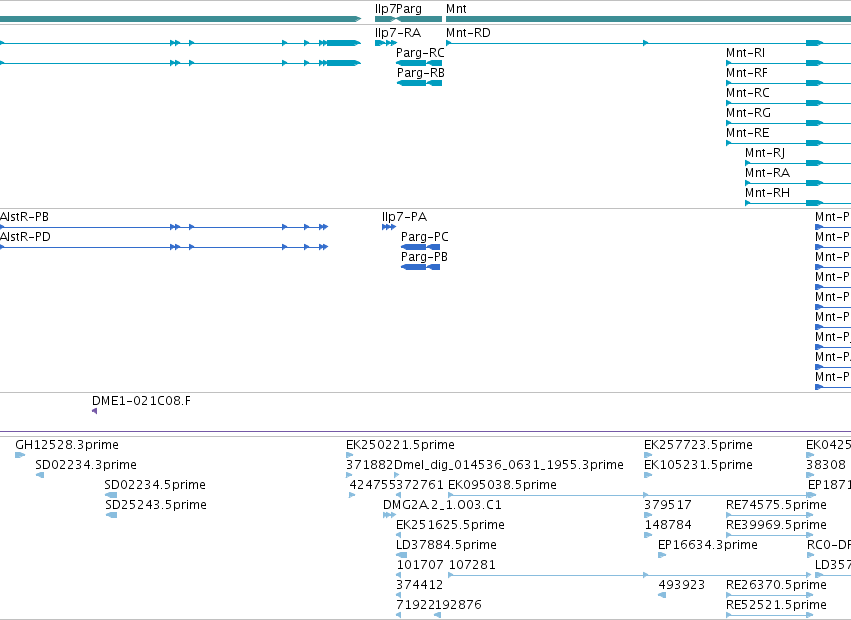
Task: Click the 148784 feature label
Action: (668, 526)
